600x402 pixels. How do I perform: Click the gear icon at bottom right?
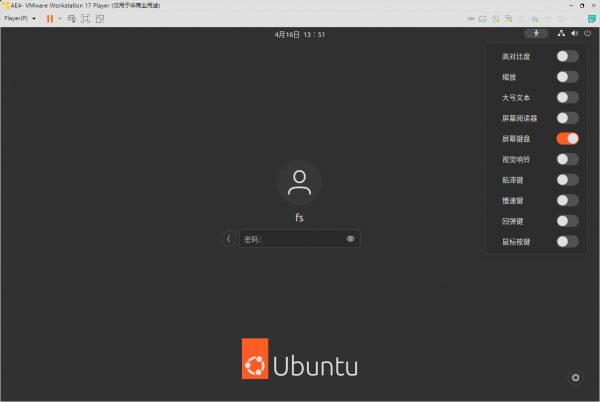pos(575,377)
